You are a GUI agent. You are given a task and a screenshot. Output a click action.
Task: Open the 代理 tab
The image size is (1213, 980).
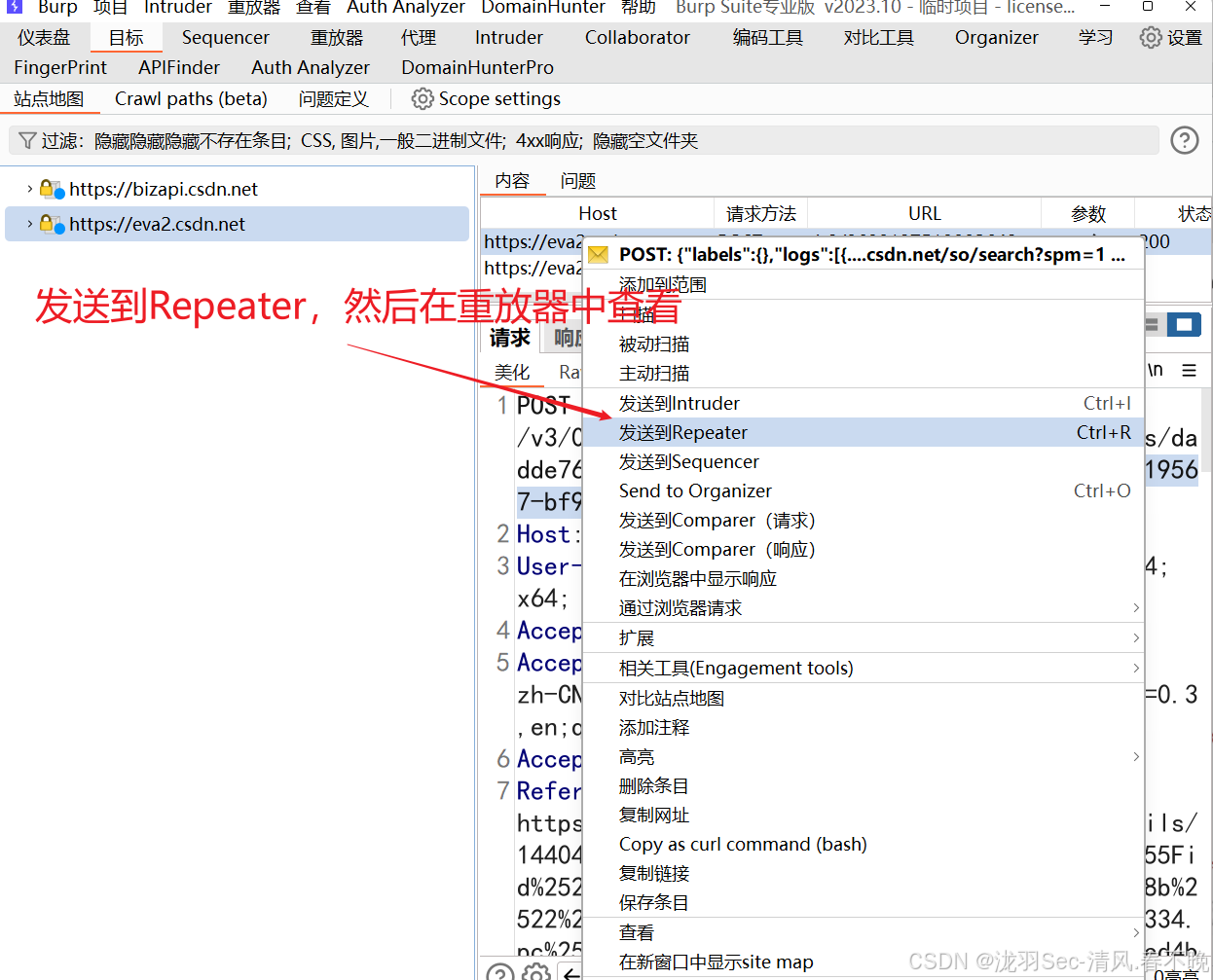click(x=419, y=37)
